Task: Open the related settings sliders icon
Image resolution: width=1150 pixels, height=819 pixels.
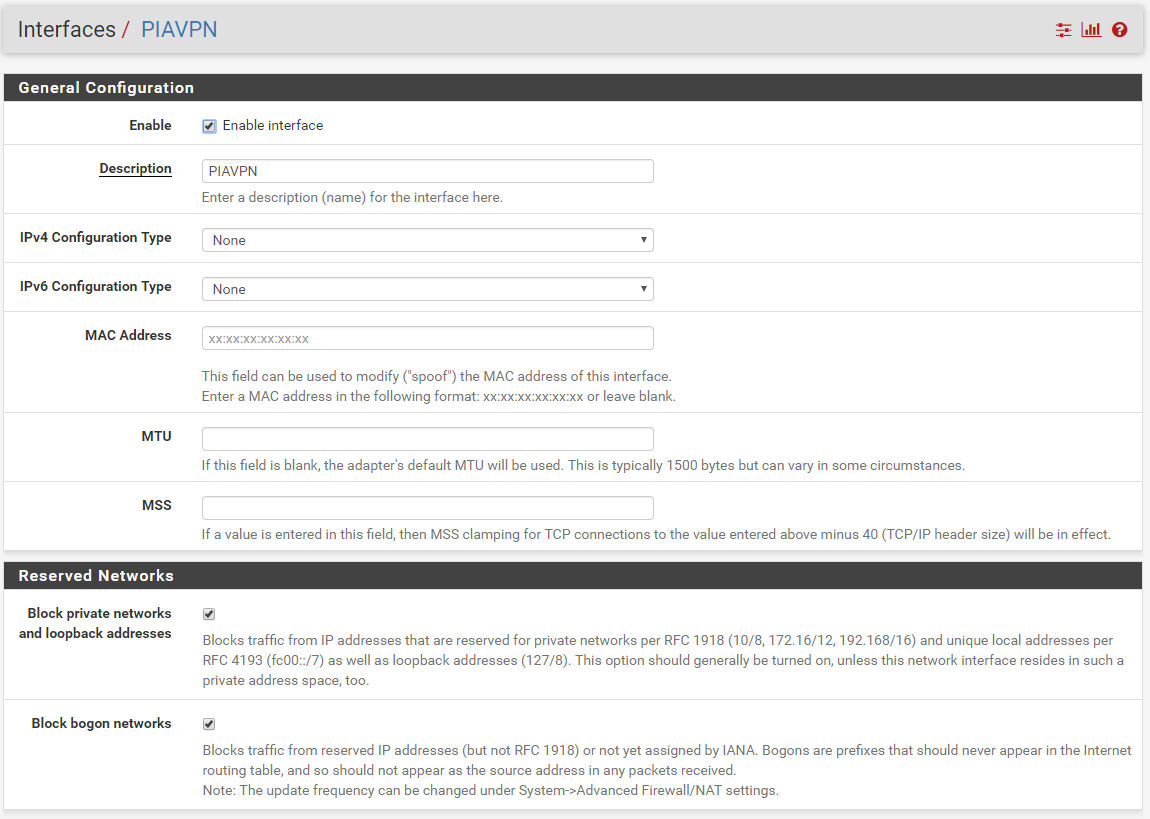Action: (1063, 30)
